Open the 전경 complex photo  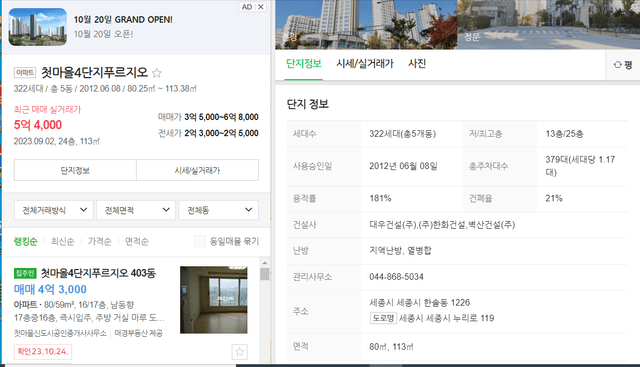point(366,24)
